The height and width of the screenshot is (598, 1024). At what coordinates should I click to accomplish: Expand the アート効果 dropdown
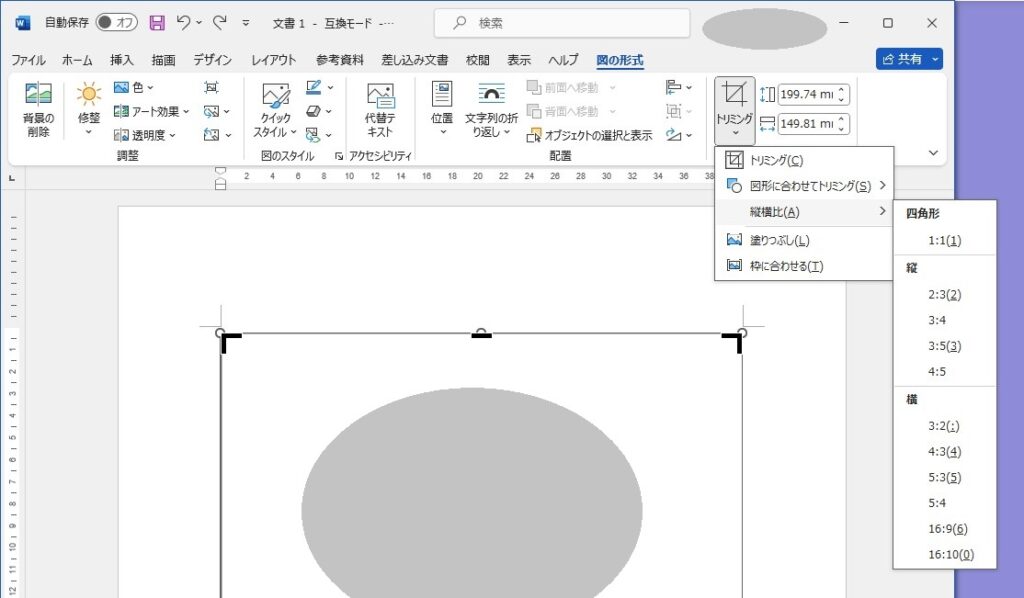152,111
